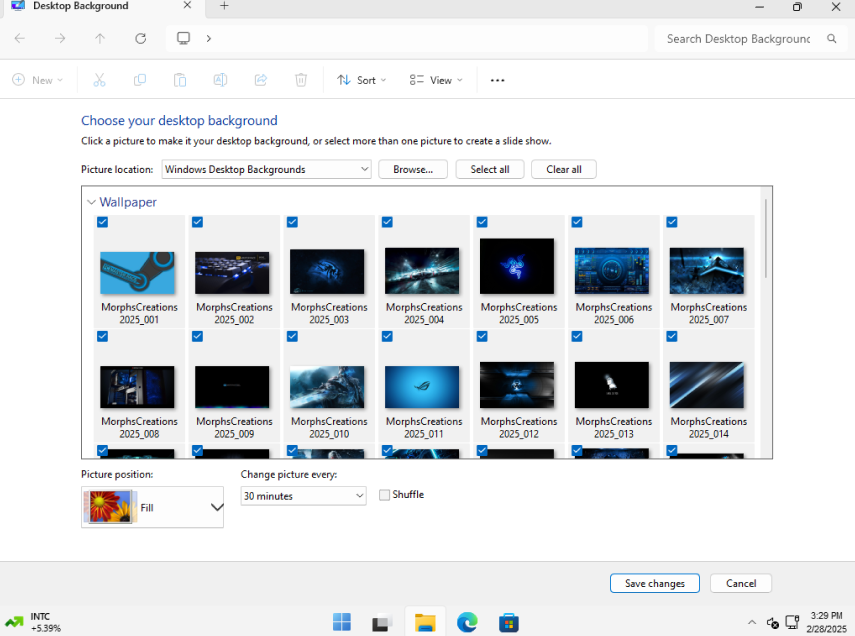
Task: Refresh the Desktop Background view
Action: (x=141, y=38)
